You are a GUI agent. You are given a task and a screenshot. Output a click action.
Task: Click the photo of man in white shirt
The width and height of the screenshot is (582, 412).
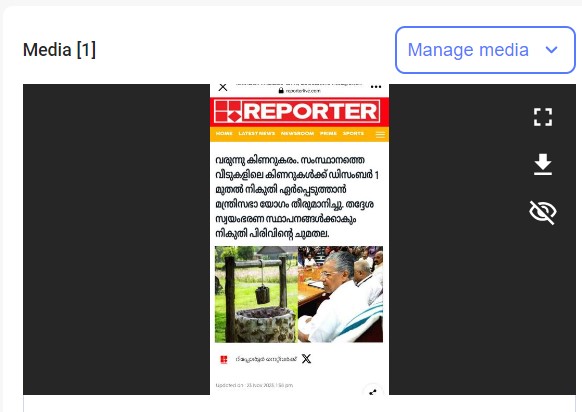pyautogui.click(x=340, y=294)
